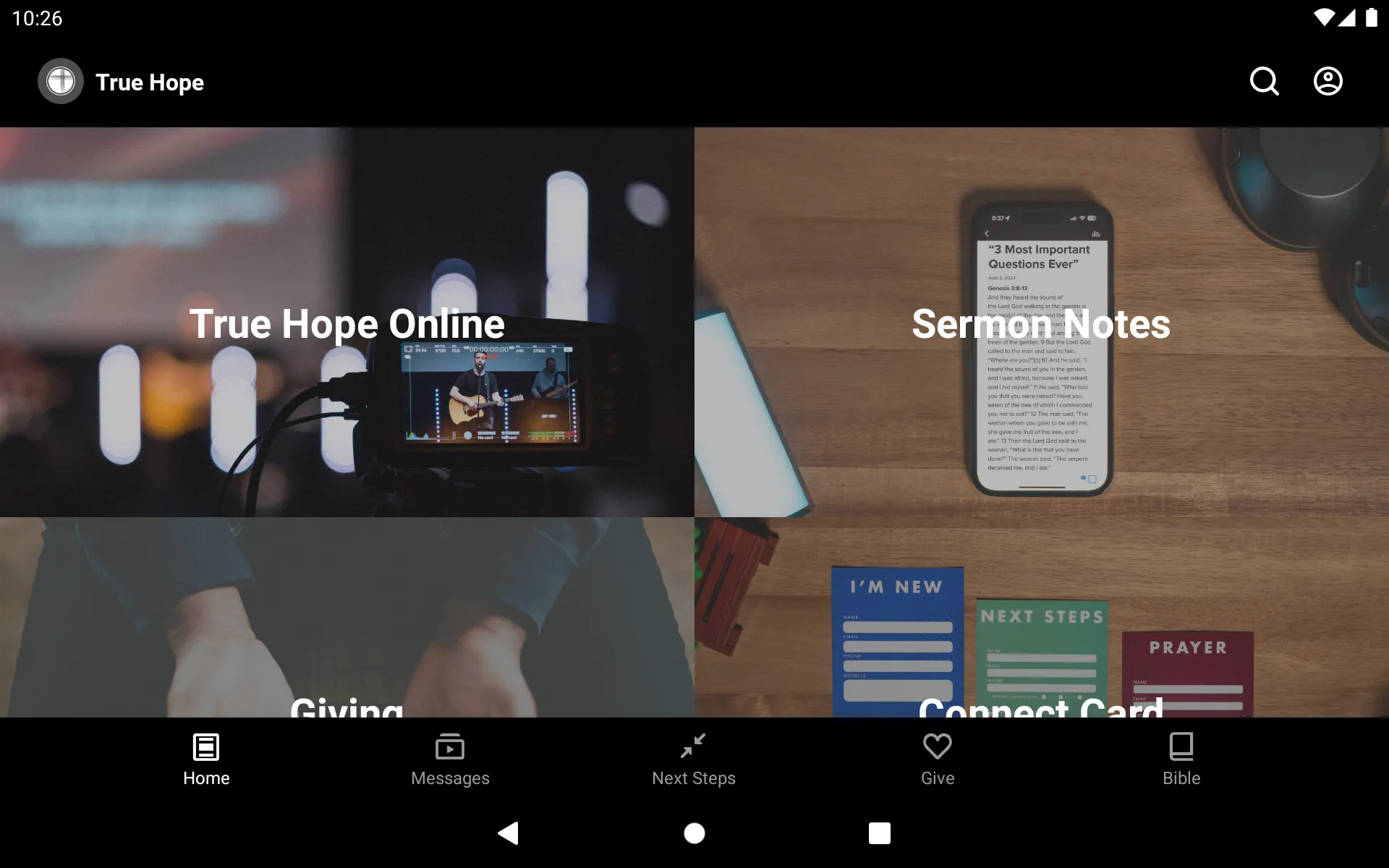Image resolution: width=1389 pixels, height=868 pixels.
Task: Tap the search icon
Action: (x=1264, y=81)
